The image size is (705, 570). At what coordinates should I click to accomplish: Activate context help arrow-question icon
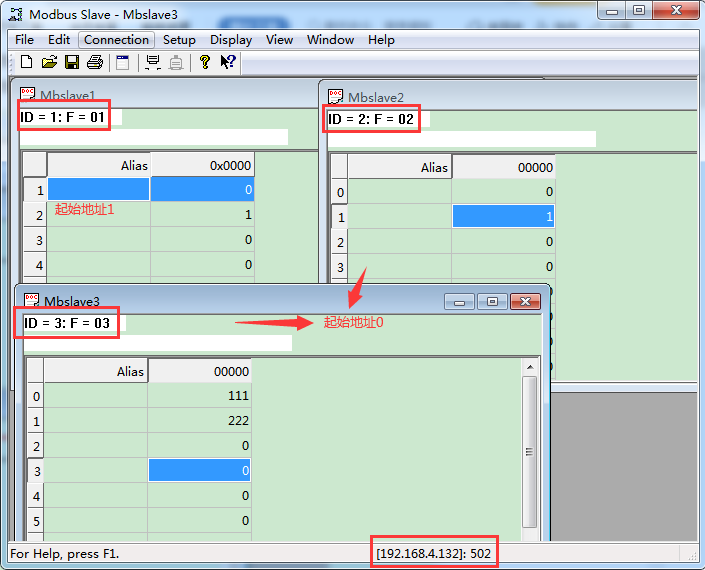coord(228,62)
